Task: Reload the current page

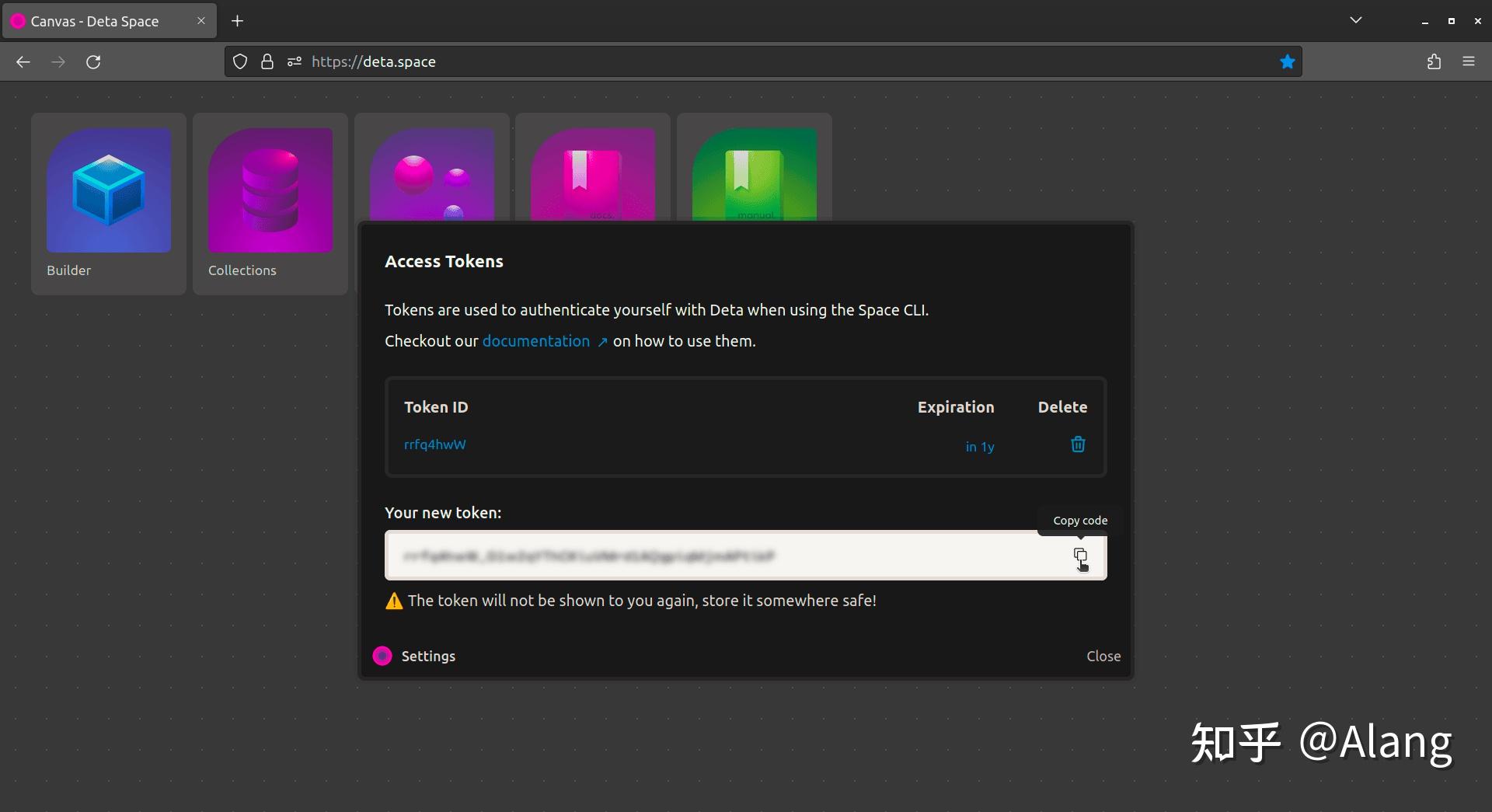Action: pos(93,62)
